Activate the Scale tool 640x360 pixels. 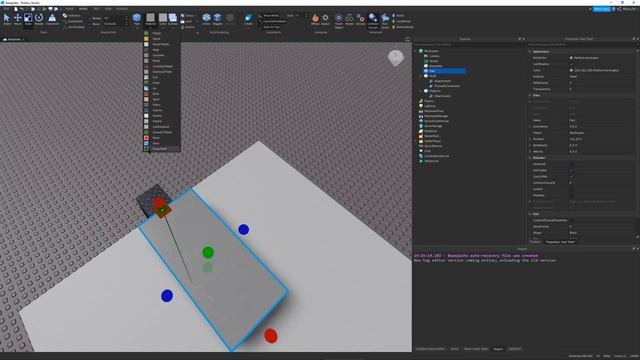pyautogui.click(x=28, y=19)
